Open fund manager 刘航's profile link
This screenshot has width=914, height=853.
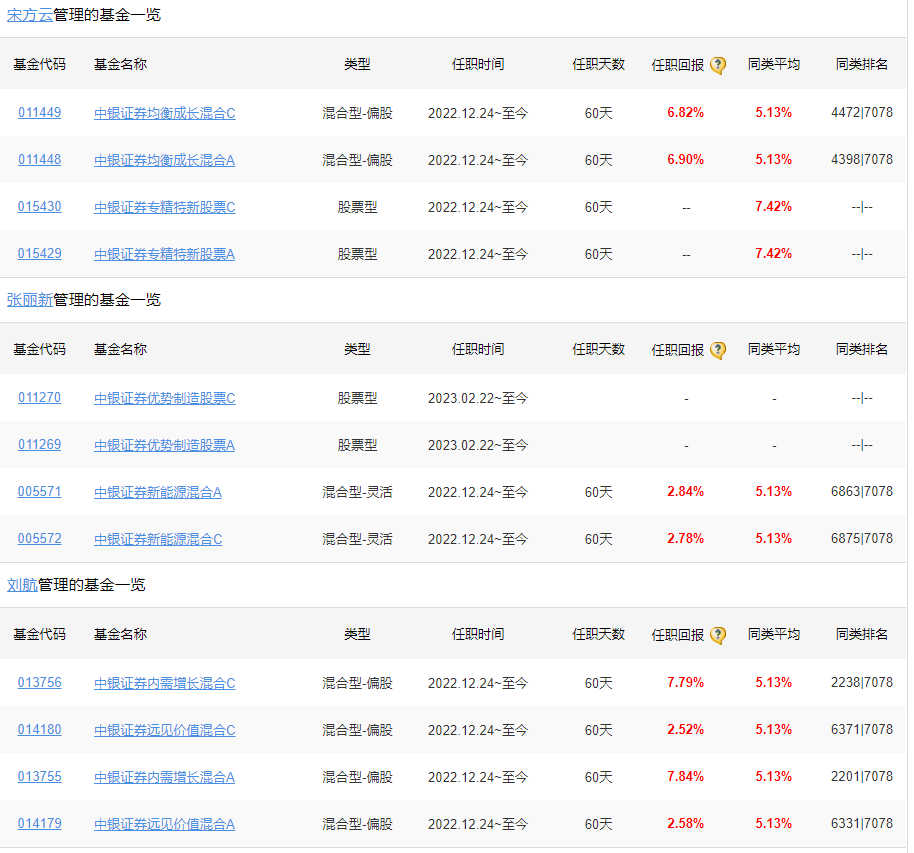(x=22, y=585)
